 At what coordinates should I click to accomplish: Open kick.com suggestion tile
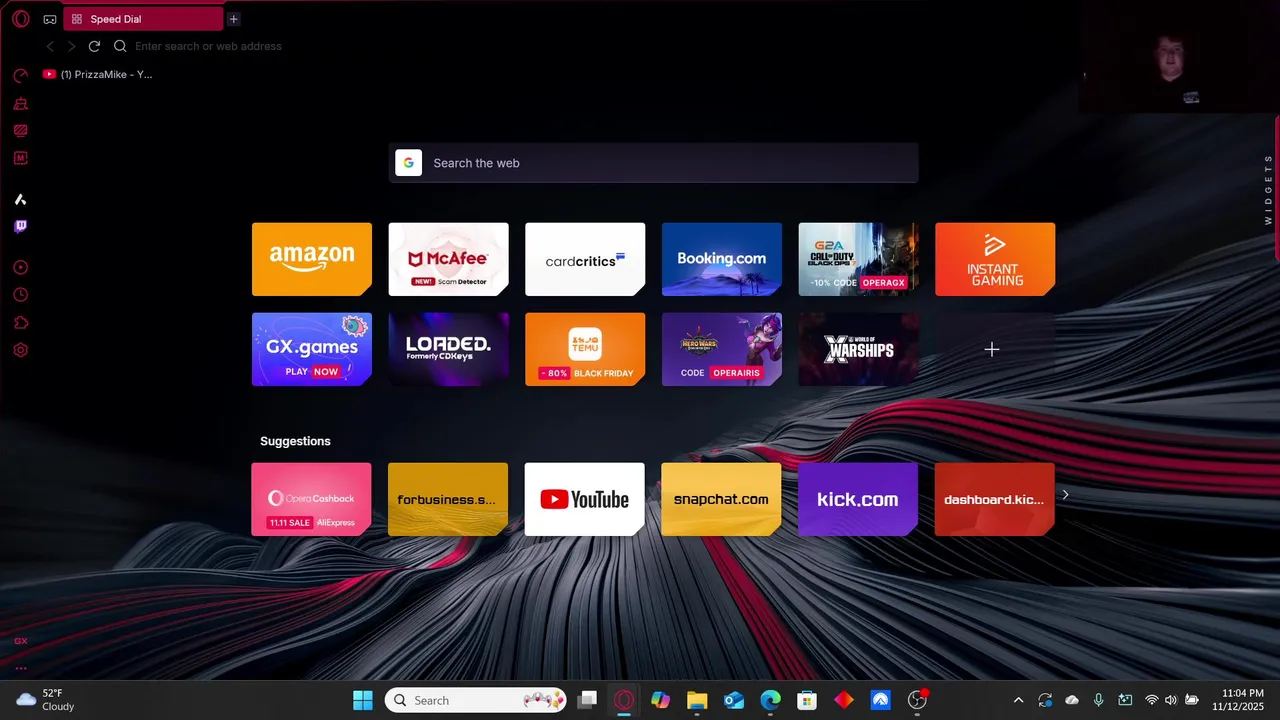858,499
